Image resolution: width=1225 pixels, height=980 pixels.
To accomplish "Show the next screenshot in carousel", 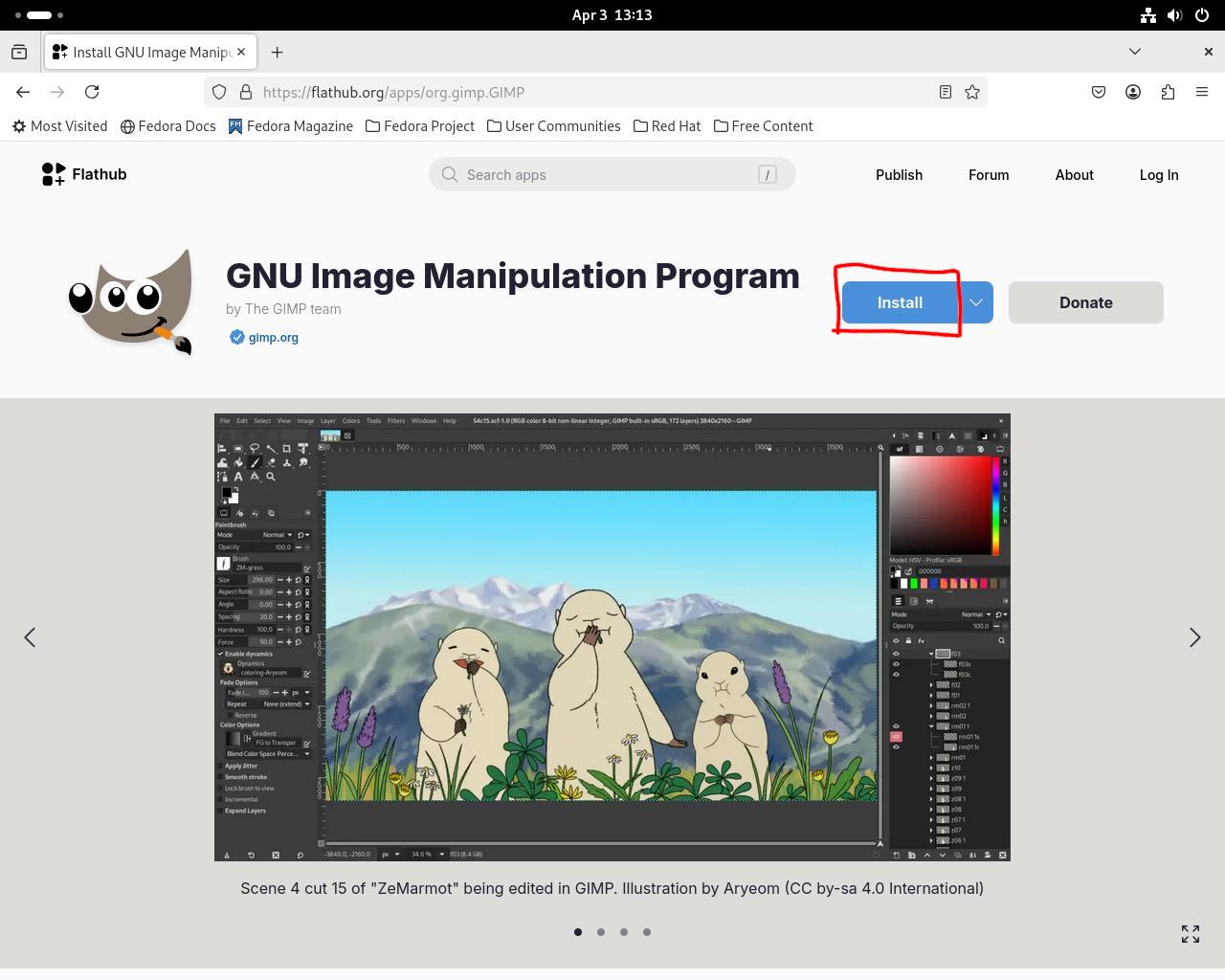I will [x=1194, y=637].
